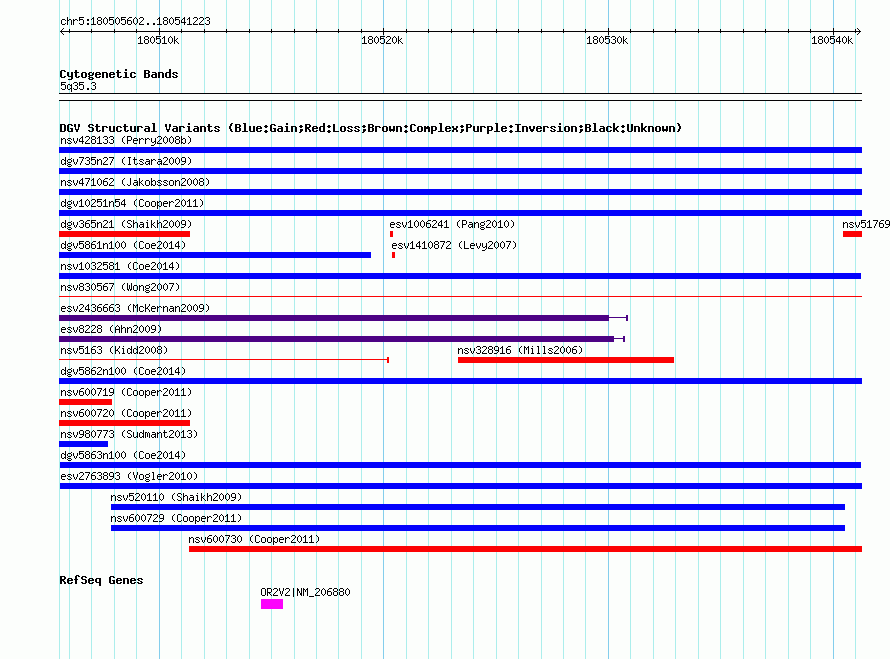
Task: Click the thin red nsv830567 (Wong2007) line
Action: click(460, 296)
